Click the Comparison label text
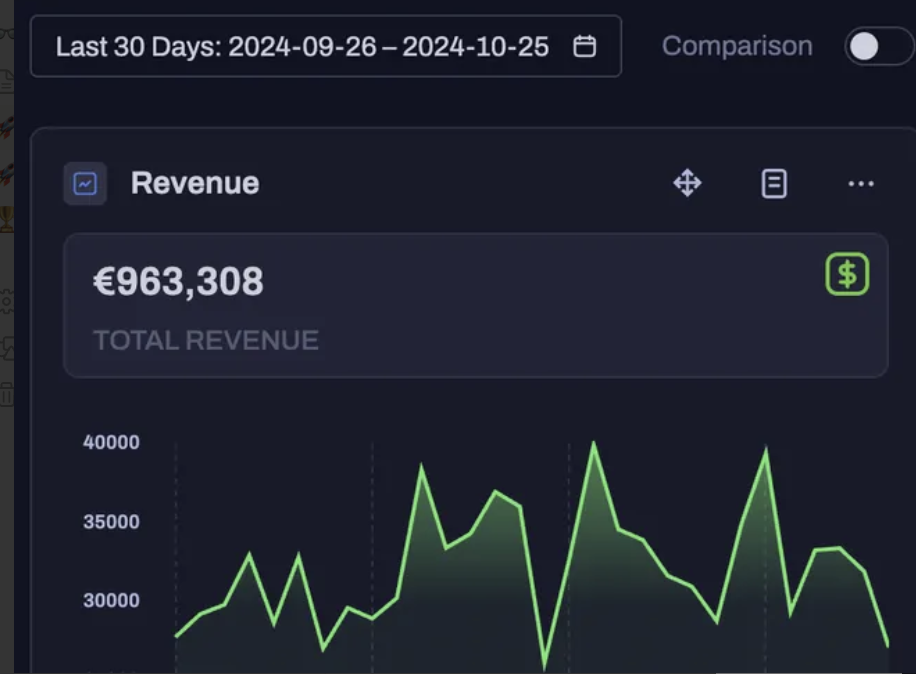This screenshot has width=916, height=674. 737,46
